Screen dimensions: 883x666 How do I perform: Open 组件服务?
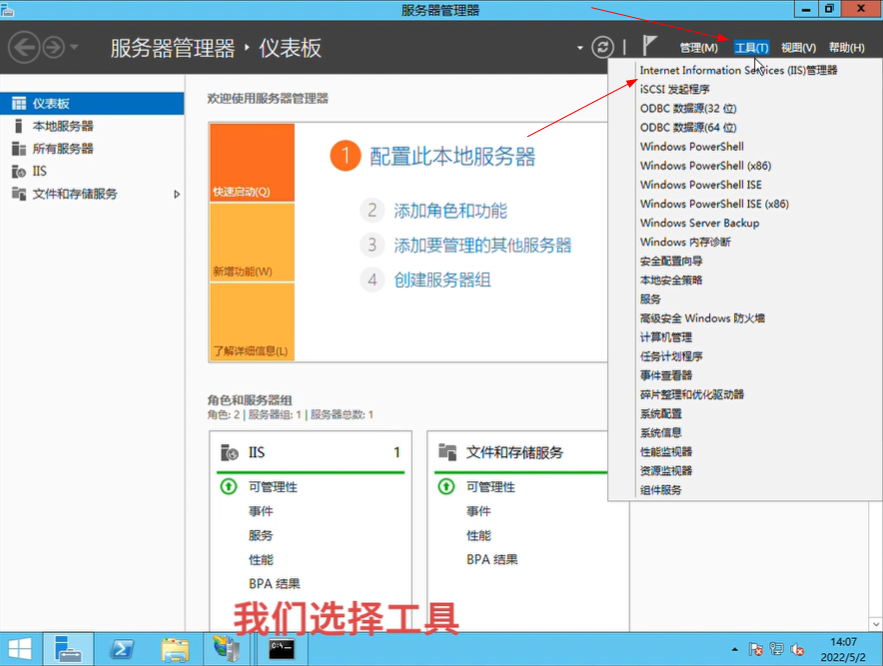click(661, 490)
